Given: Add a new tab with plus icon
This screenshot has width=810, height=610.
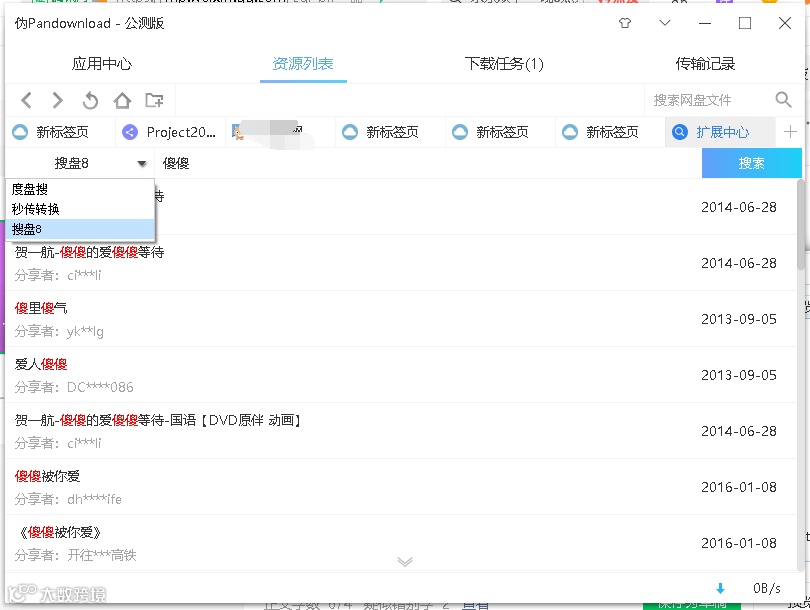Looking at the screenshot, I should pyautogui.click(x=790, y=132).
